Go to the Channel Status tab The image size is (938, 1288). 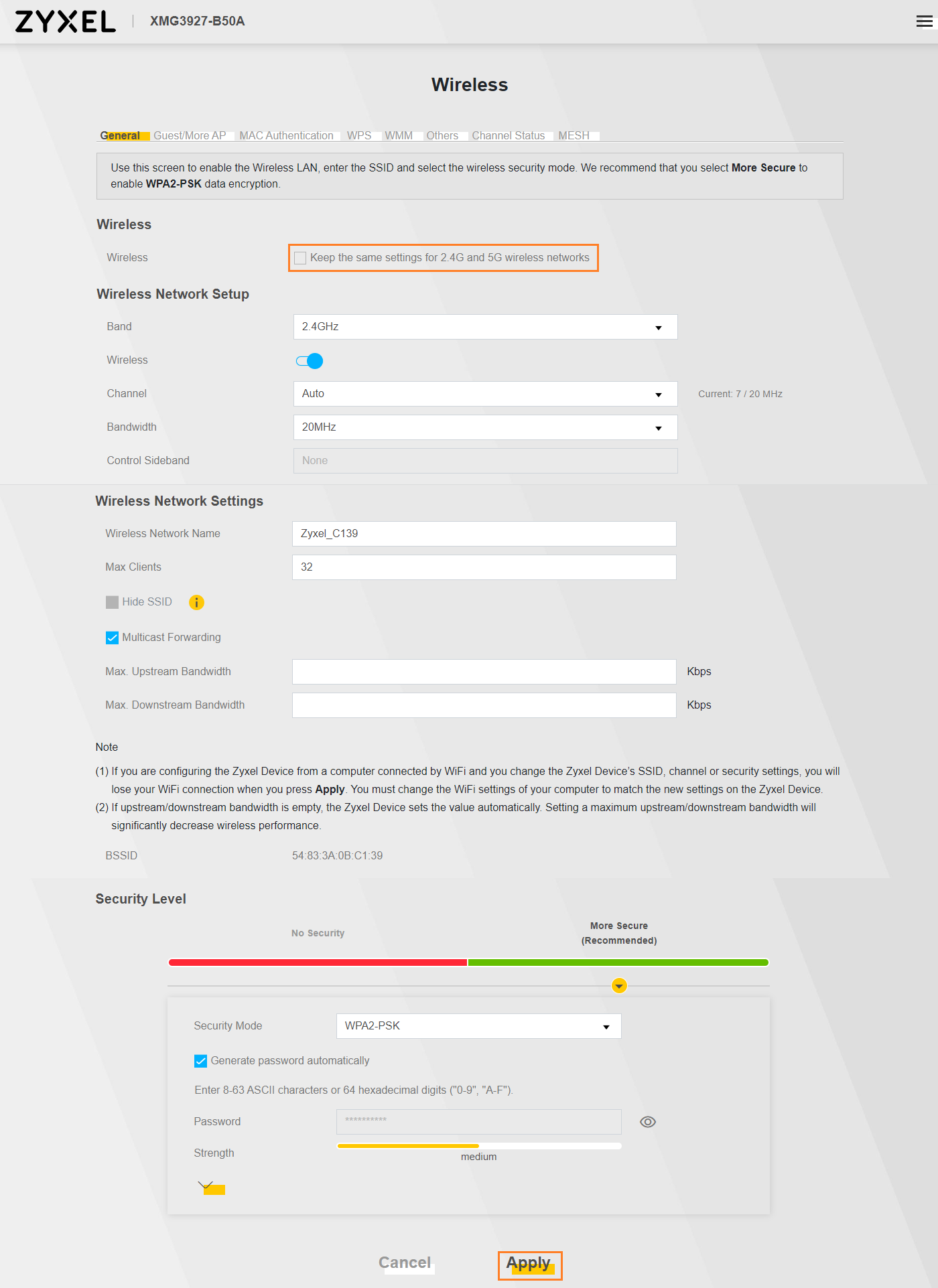pos(508,135)
